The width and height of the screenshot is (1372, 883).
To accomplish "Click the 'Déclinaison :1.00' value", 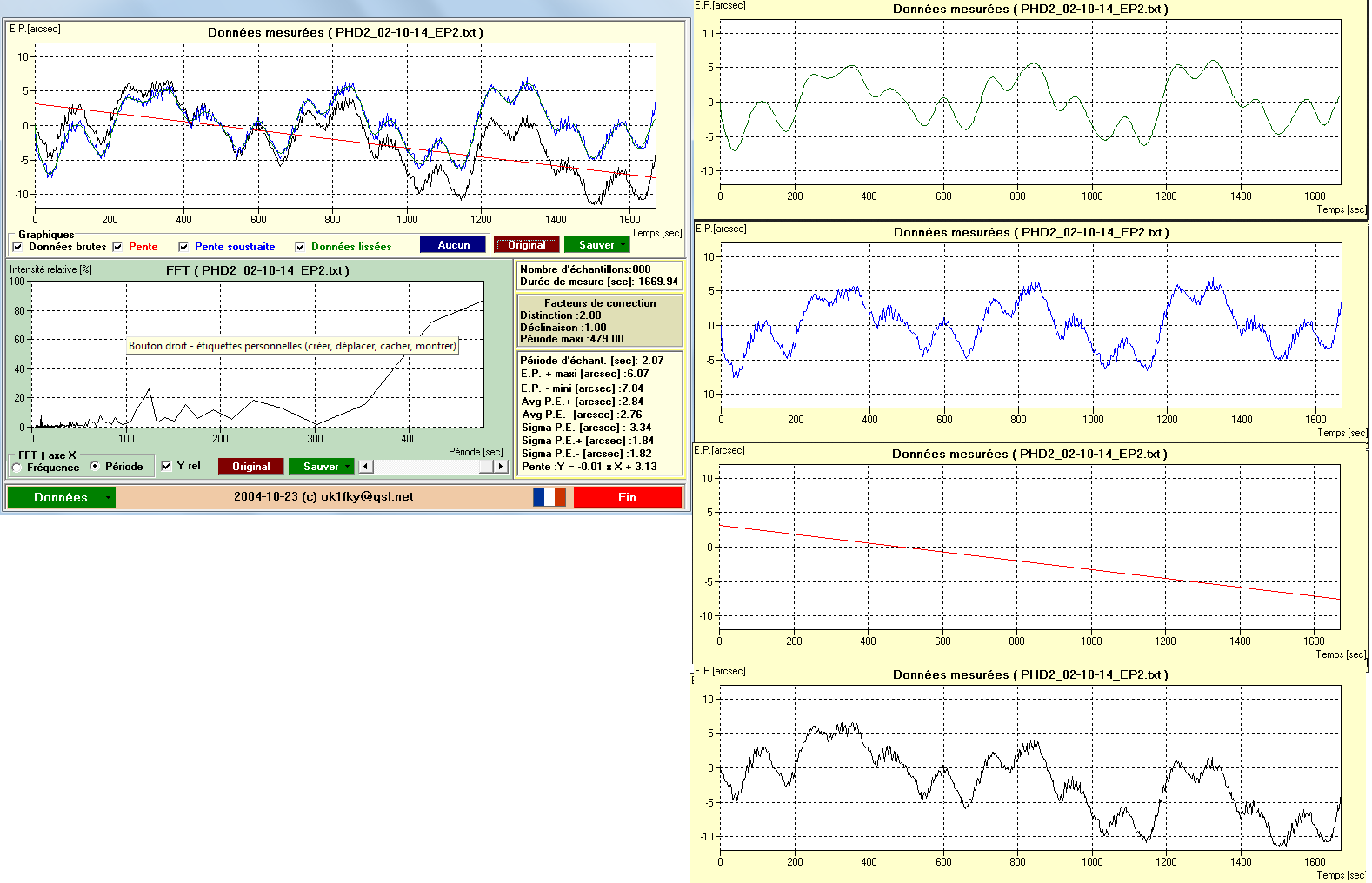I will [563, 328].
